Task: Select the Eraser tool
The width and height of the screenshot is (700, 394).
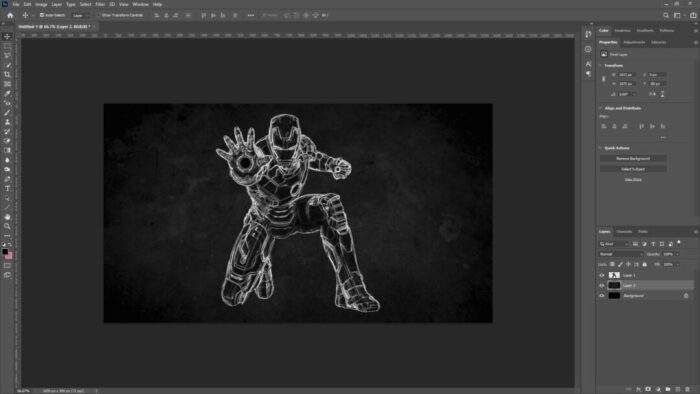Action: [x=7, y=141]
